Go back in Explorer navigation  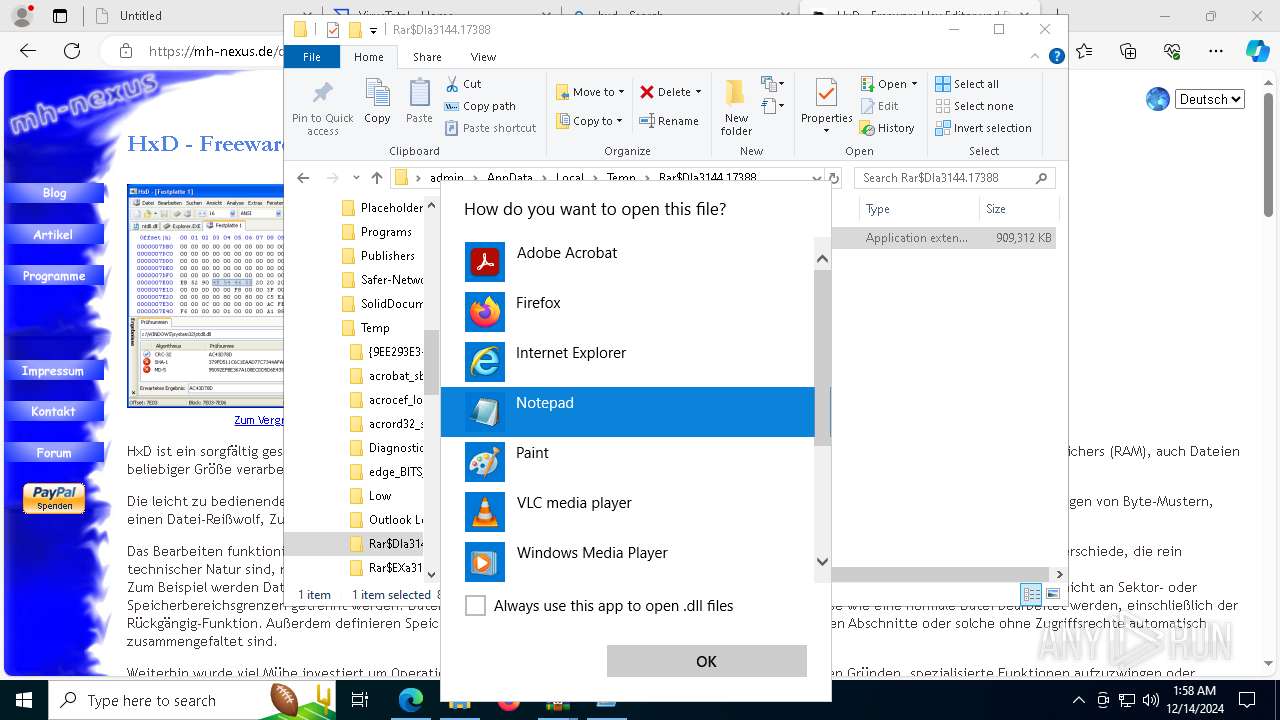(303, 178)
